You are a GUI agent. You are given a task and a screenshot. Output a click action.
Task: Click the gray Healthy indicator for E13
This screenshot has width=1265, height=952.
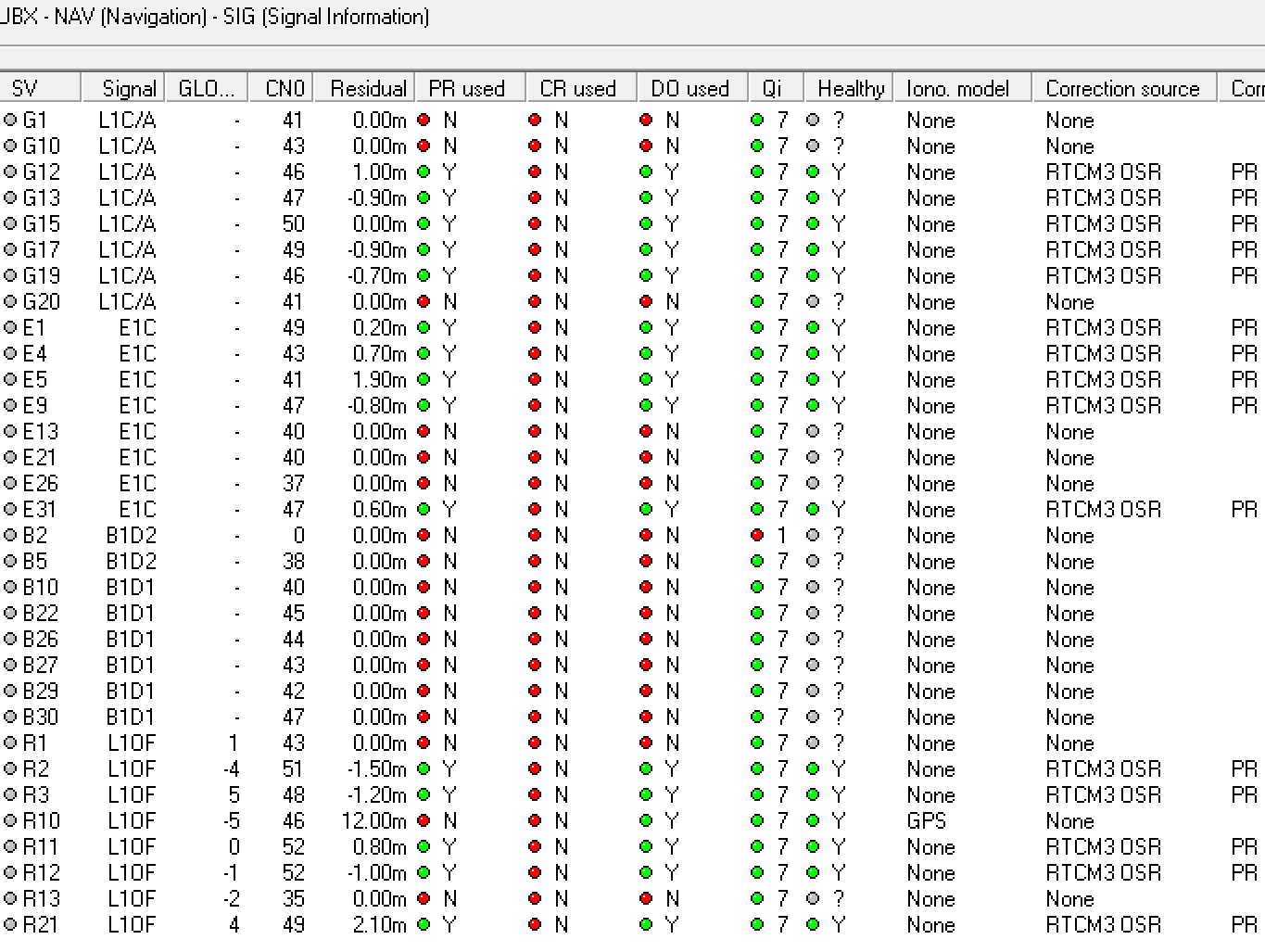[813, 432]
